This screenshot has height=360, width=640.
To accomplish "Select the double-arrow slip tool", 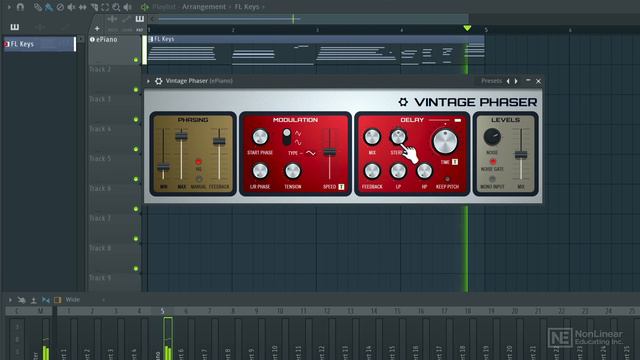I will pyautogui.click(x=82, y=7).
